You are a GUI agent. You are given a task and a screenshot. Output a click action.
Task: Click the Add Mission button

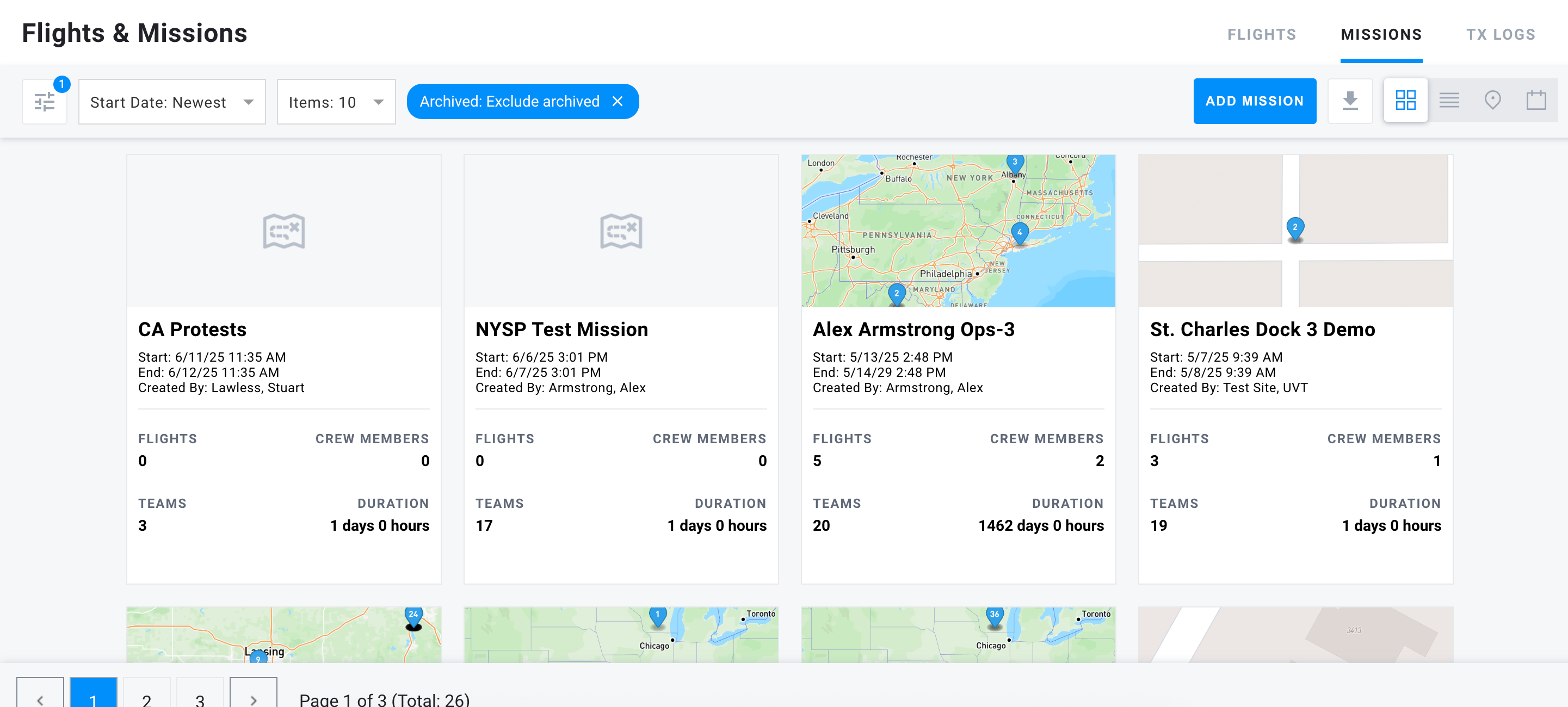pyautogui.click(x=1255, y=101)
